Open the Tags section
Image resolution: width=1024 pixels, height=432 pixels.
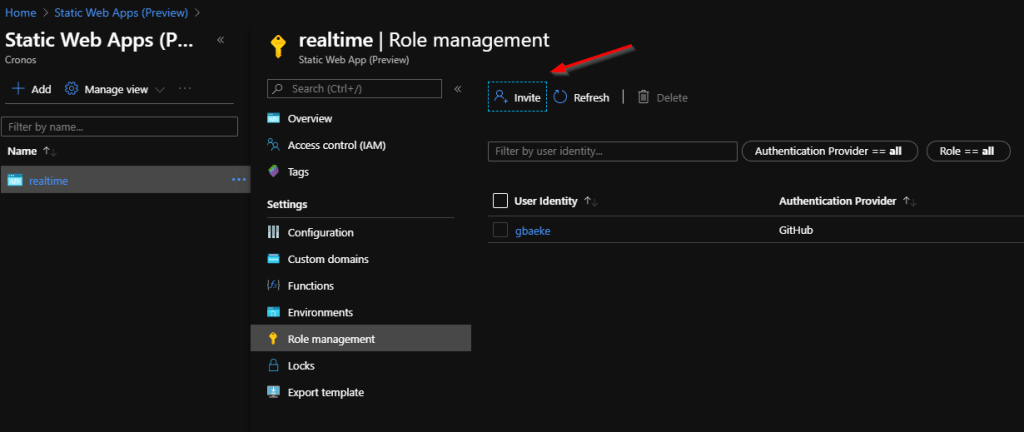click(298, 172)
